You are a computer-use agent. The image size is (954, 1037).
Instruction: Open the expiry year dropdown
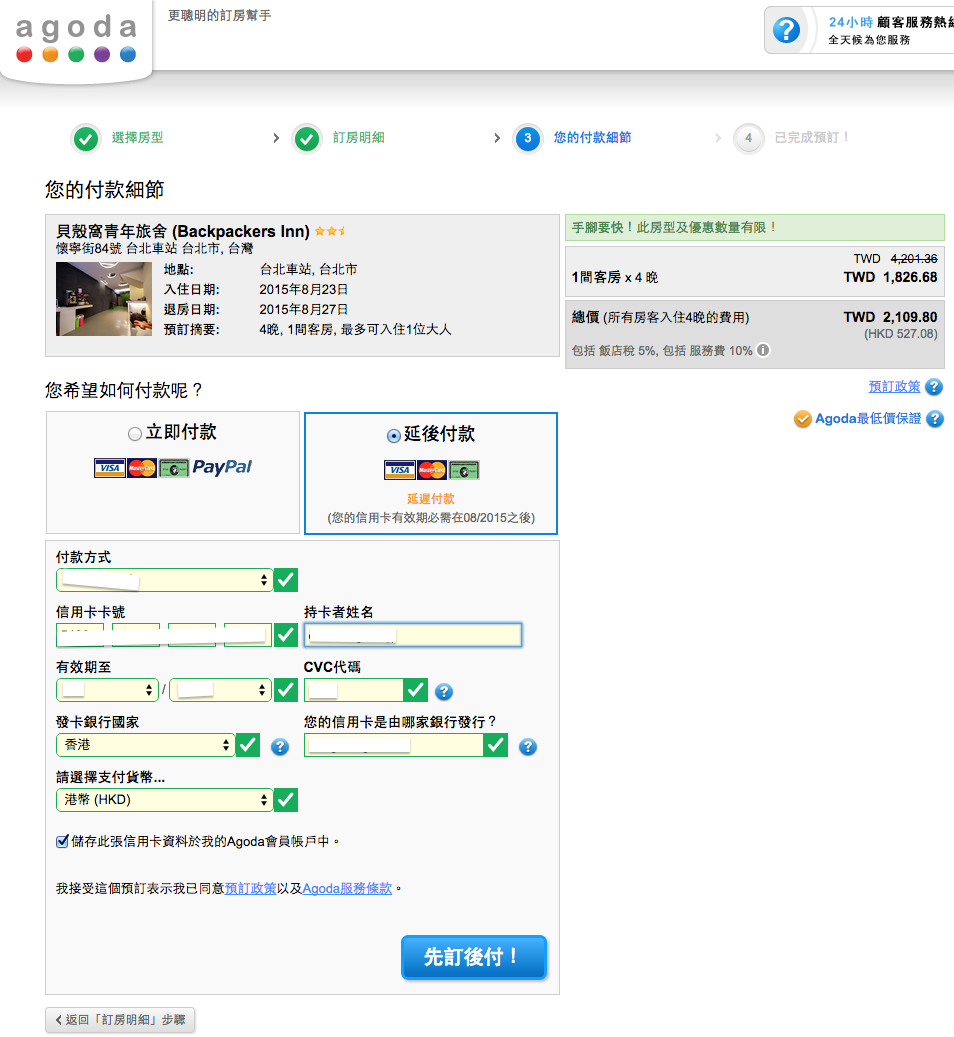[220, 690]
